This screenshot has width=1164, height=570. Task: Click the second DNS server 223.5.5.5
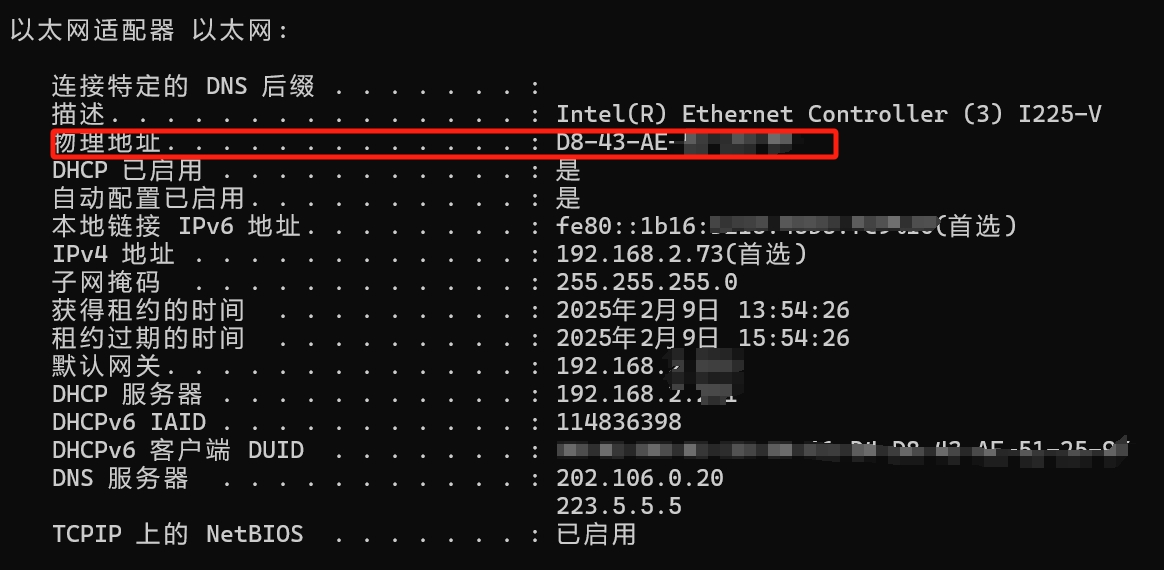point(619,506)
